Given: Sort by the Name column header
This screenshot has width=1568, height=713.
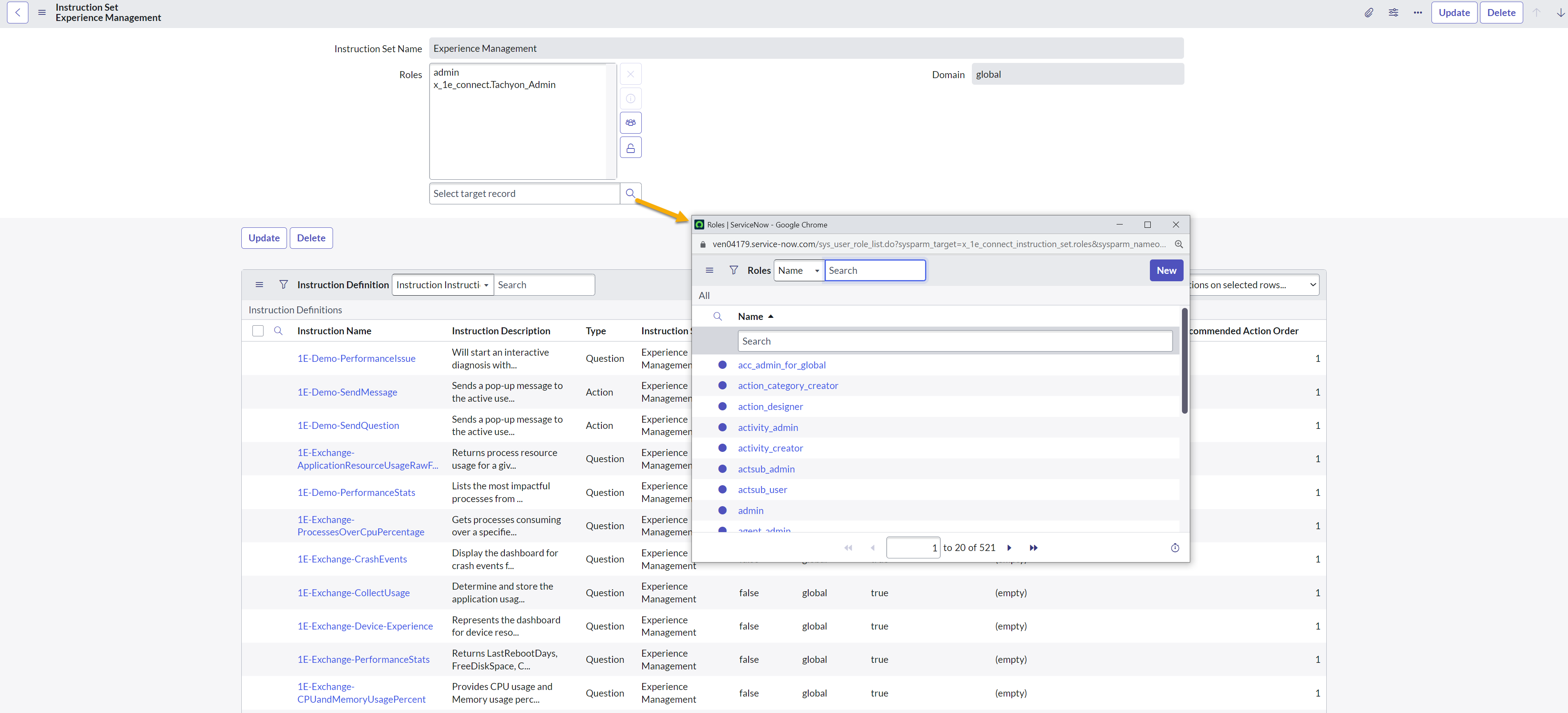Looking at the screenshot, I should tap(750, 317).
